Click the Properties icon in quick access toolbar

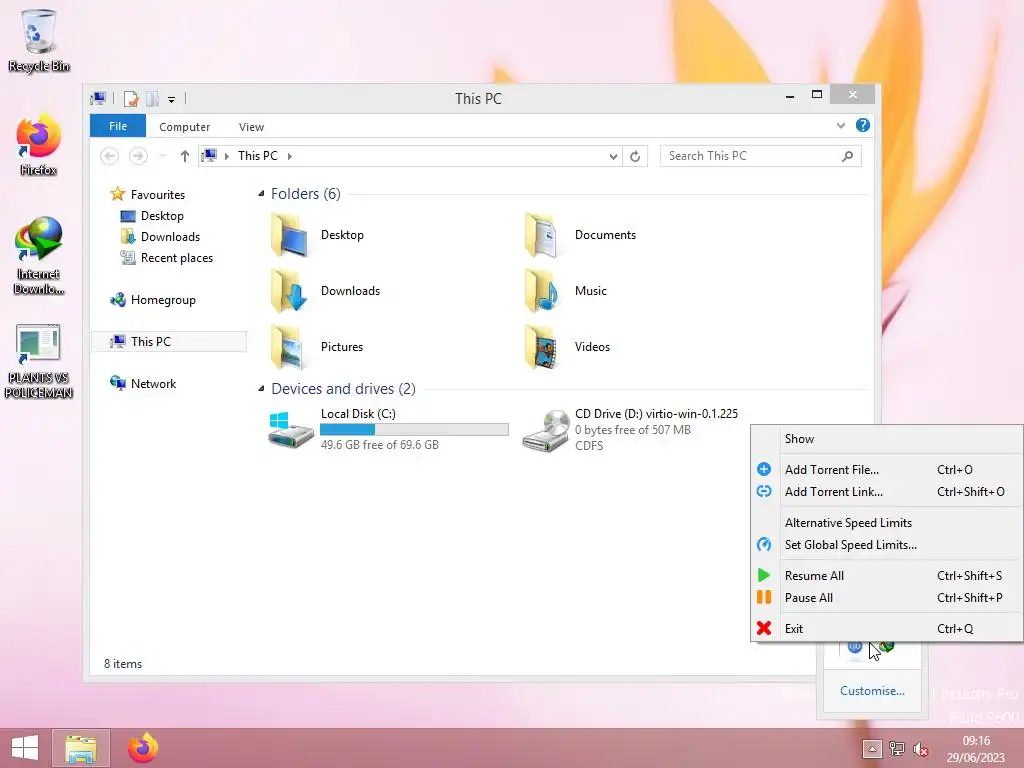[x=131, y=99]
